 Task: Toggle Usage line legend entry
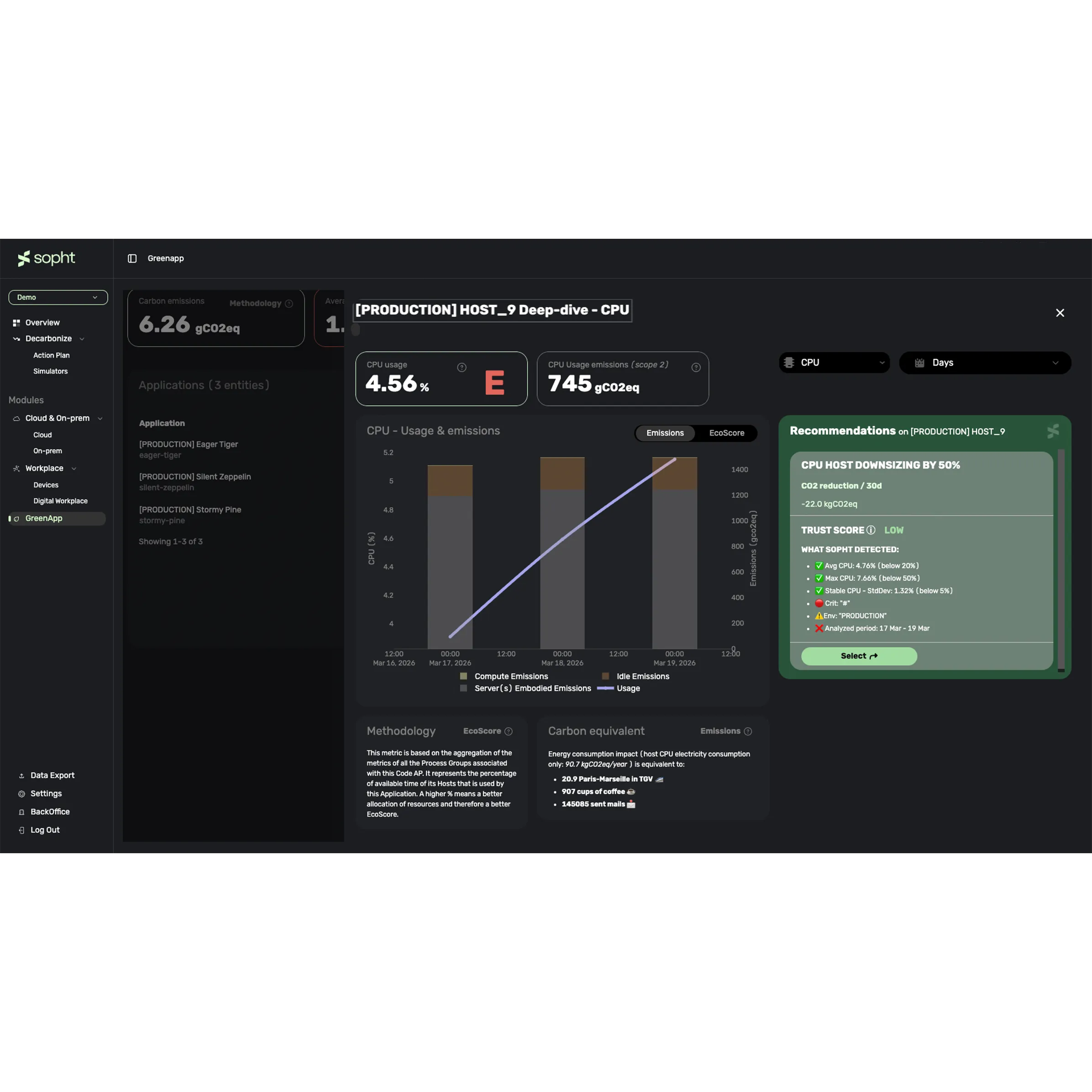pyautogui.click(x=619, y=688)
